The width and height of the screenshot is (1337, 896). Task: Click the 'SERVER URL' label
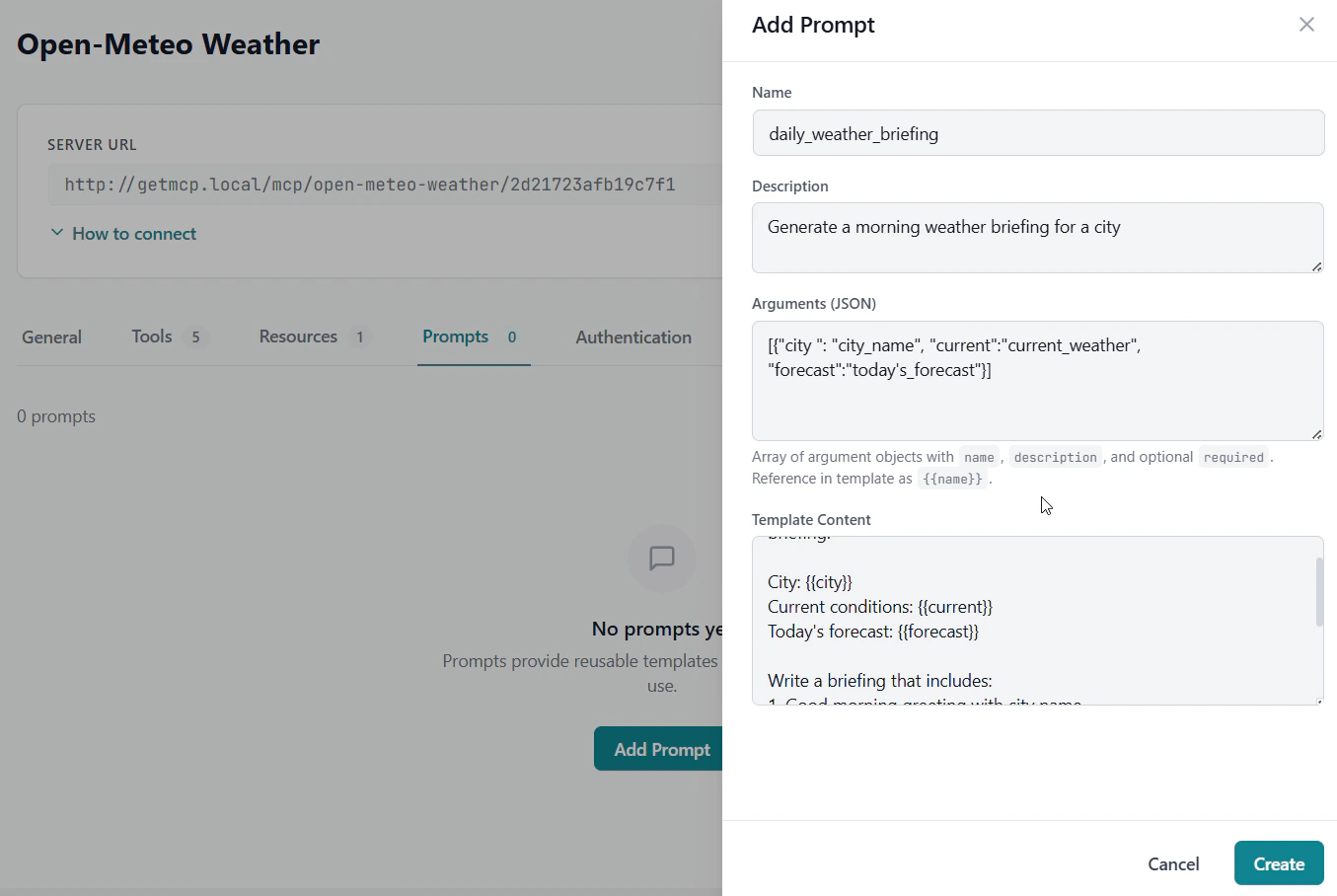coord(92,145)
